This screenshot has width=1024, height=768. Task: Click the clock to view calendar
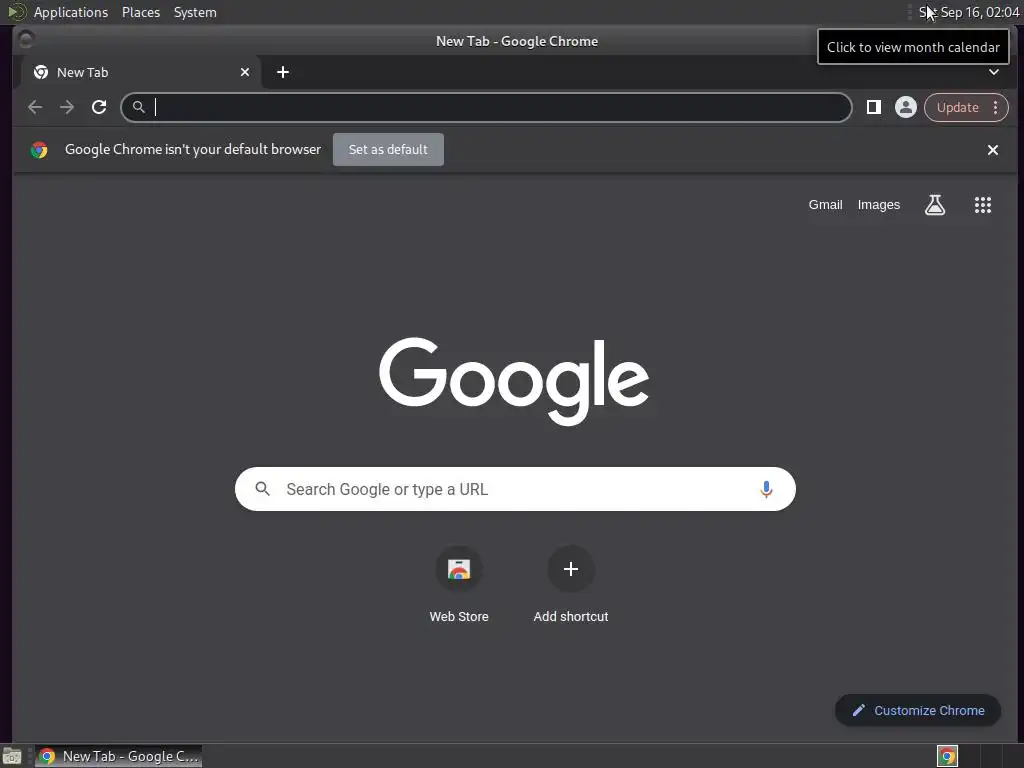[x=969, y=12]
